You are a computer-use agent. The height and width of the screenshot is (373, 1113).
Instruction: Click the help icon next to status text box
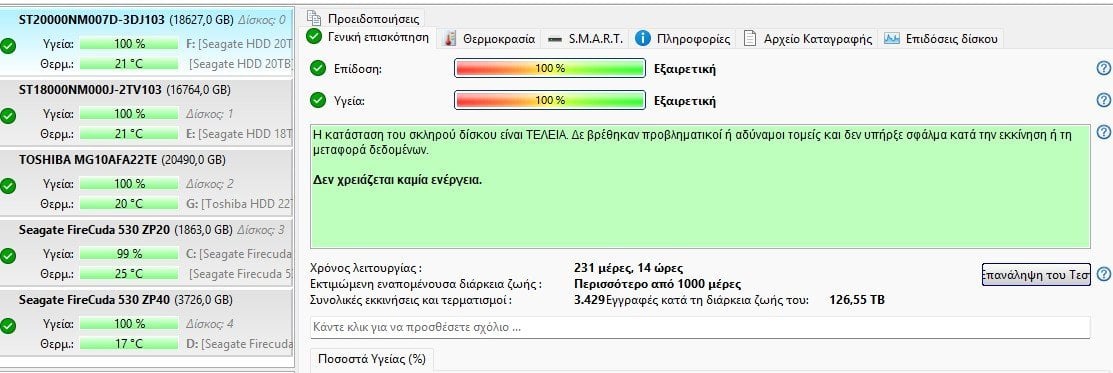click(1103, 132)
